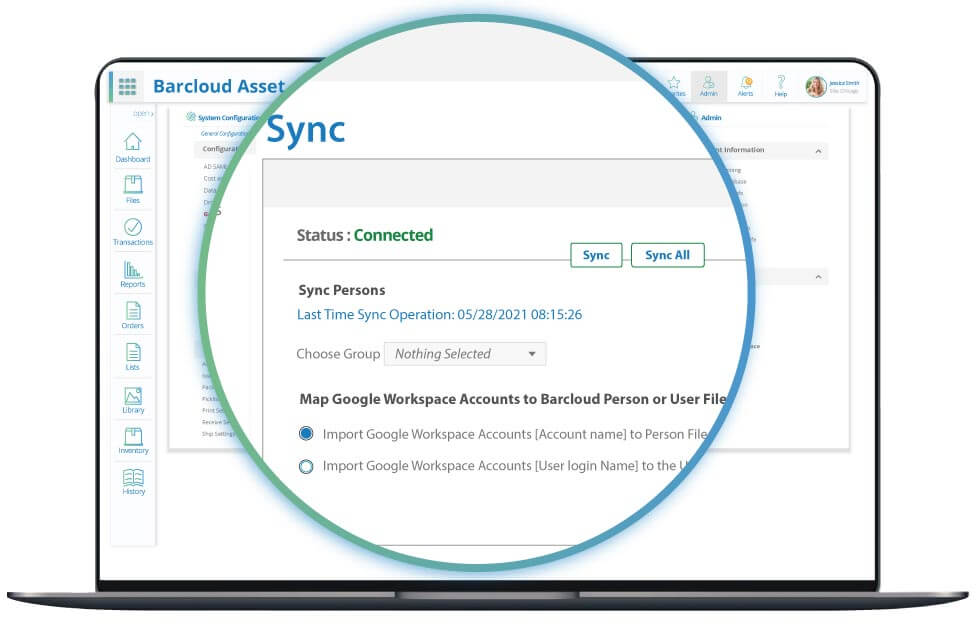Select import by Account name to Person File

[x=306, y=433]
